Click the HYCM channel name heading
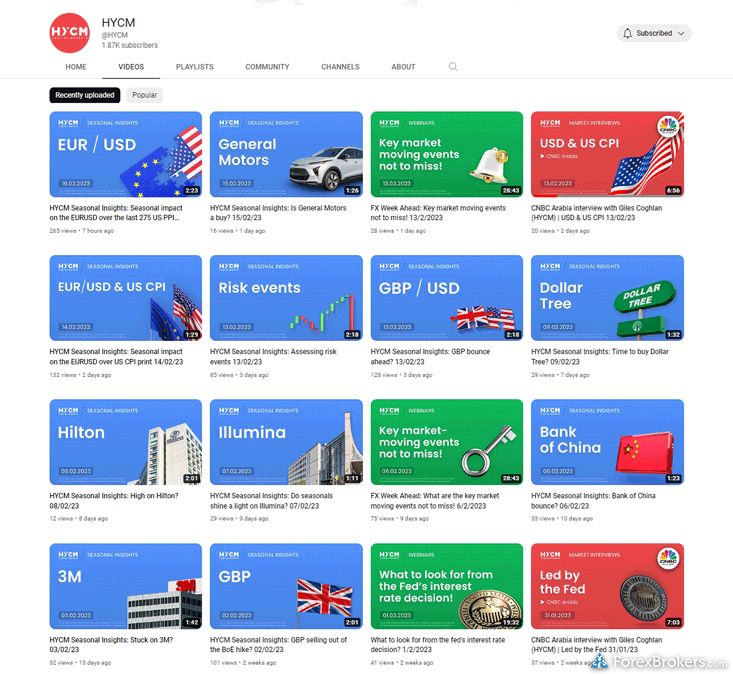 click(118, 22)
